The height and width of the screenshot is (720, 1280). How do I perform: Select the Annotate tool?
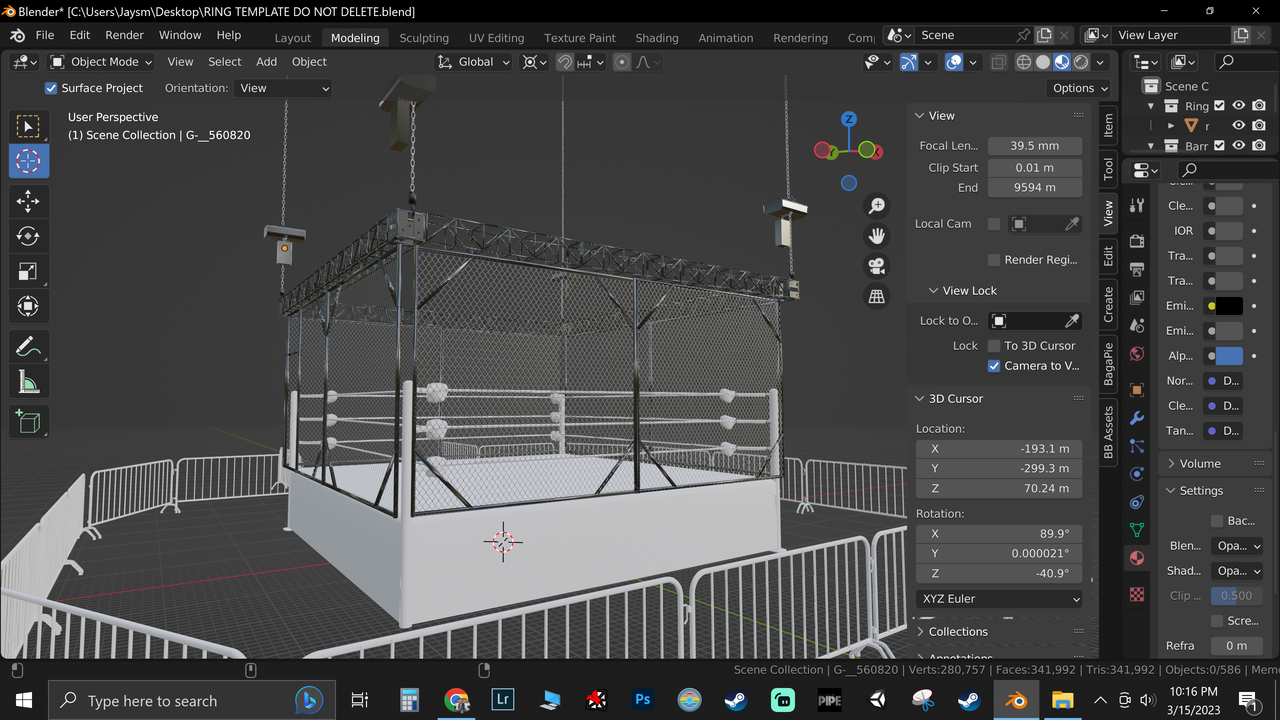coord(28,346)
